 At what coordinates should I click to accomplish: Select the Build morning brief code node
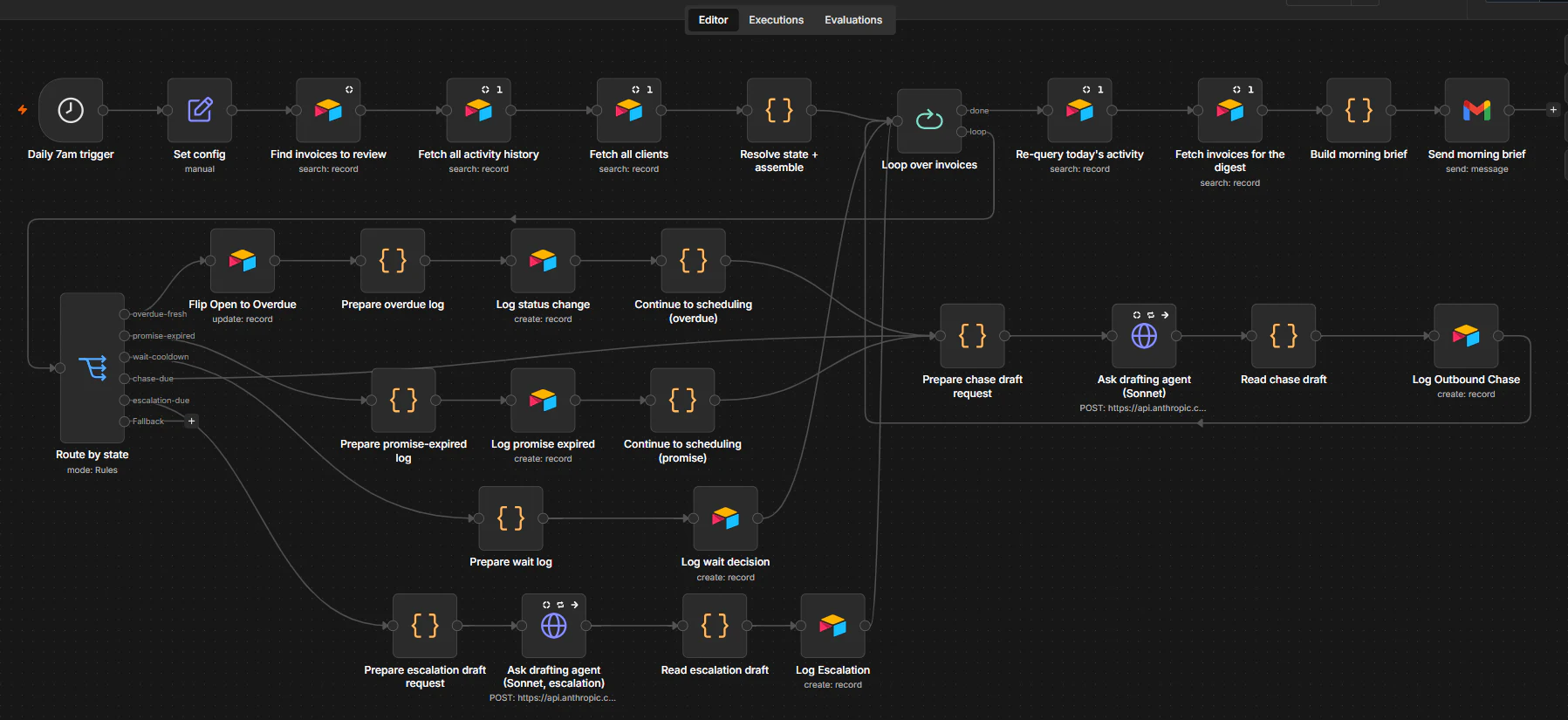[1359, 110]
